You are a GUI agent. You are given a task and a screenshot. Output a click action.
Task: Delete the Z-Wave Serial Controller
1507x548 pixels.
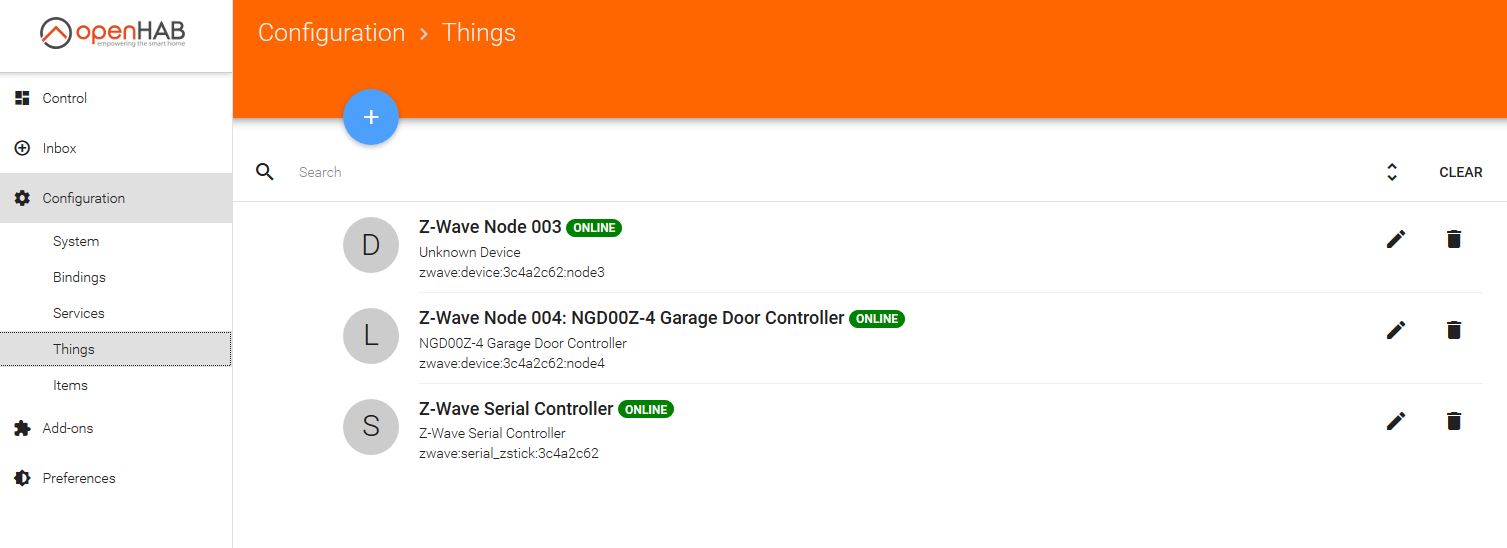coord(1454,421)
